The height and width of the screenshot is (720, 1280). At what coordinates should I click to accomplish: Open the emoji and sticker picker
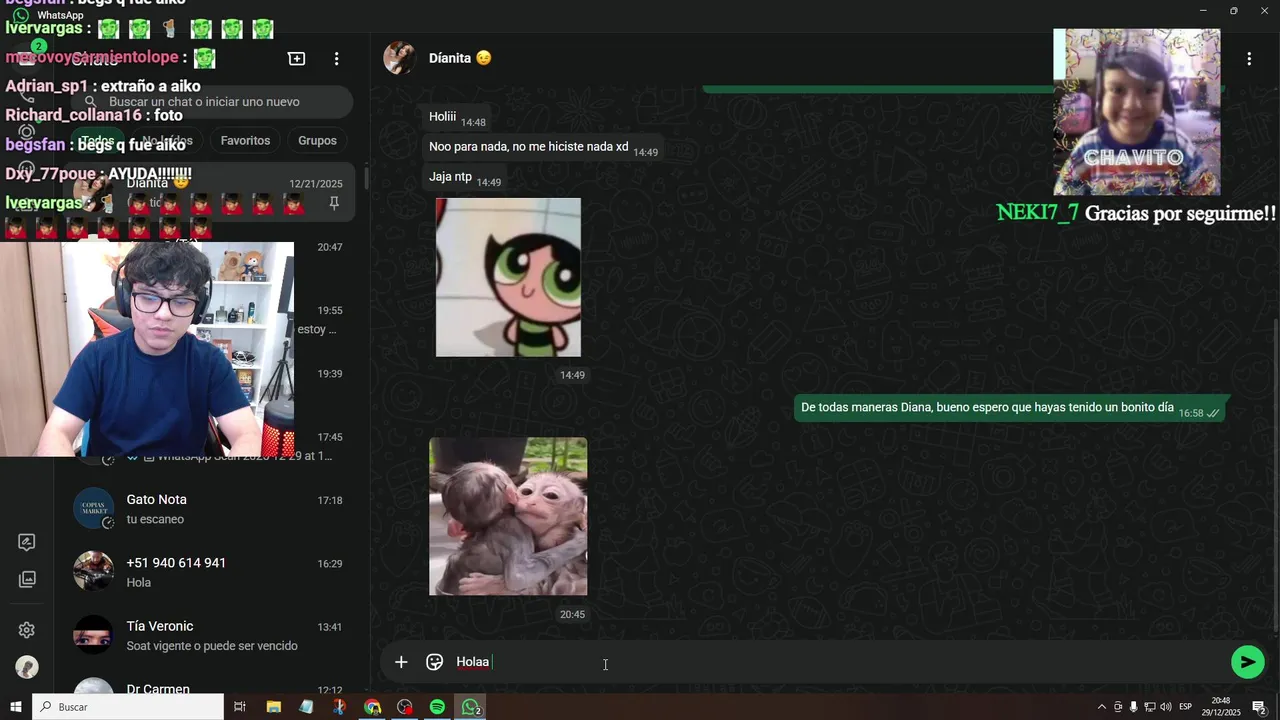(x=434, y=662)
